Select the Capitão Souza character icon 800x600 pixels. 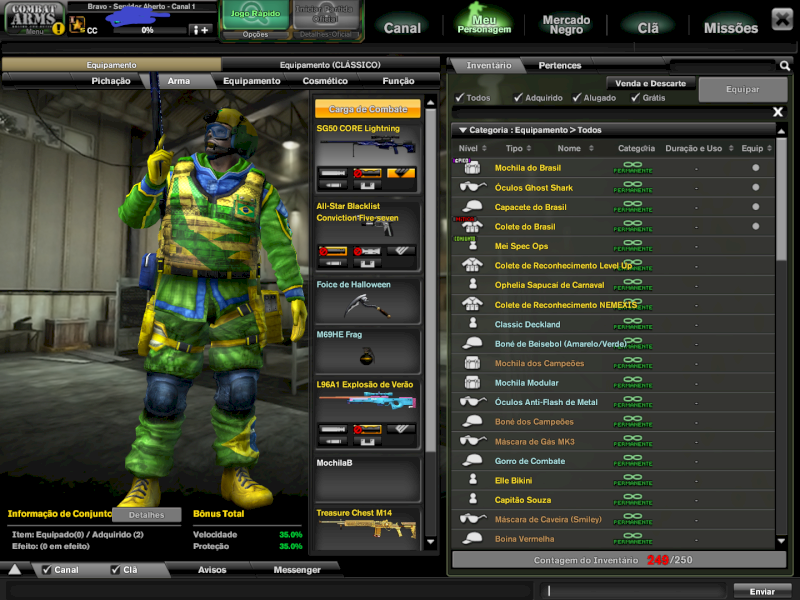[x=473, y=499]
